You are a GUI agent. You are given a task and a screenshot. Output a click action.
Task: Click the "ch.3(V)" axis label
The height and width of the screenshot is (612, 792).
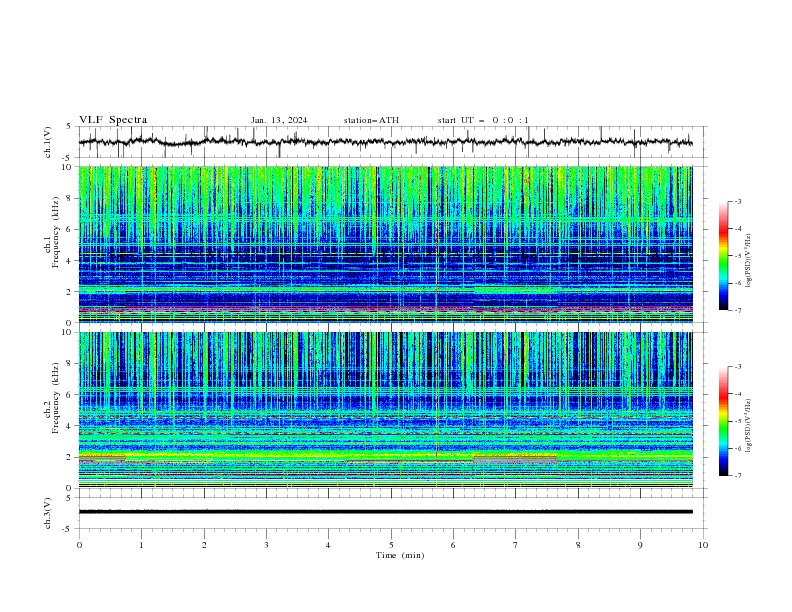click(x=48, y=513)
